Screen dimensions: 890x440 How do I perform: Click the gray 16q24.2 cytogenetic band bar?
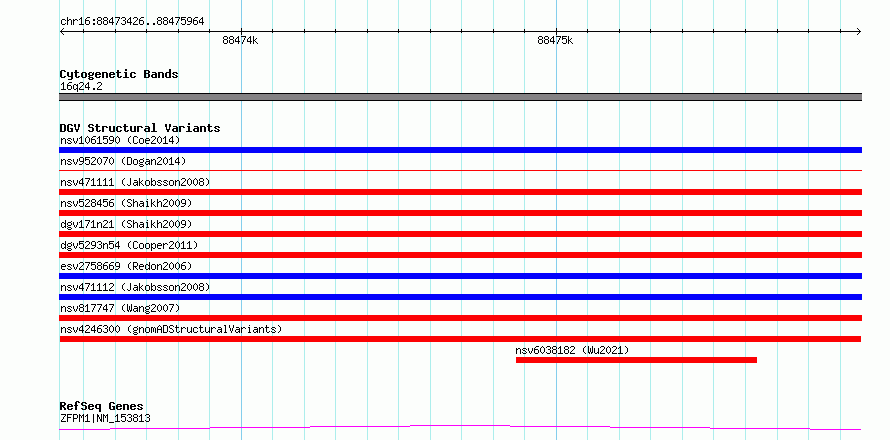[460, 97]
